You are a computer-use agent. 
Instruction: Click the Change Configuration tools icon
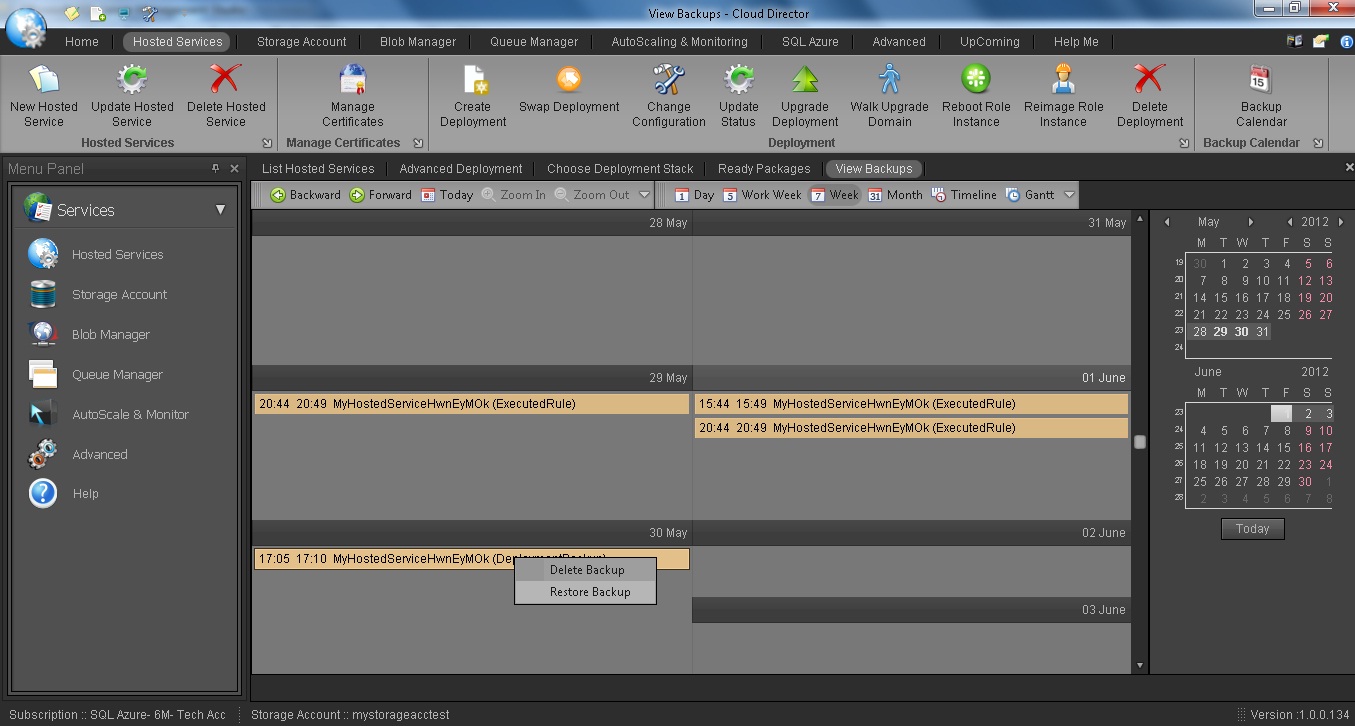pyautogui.click(x=668, y=80)
